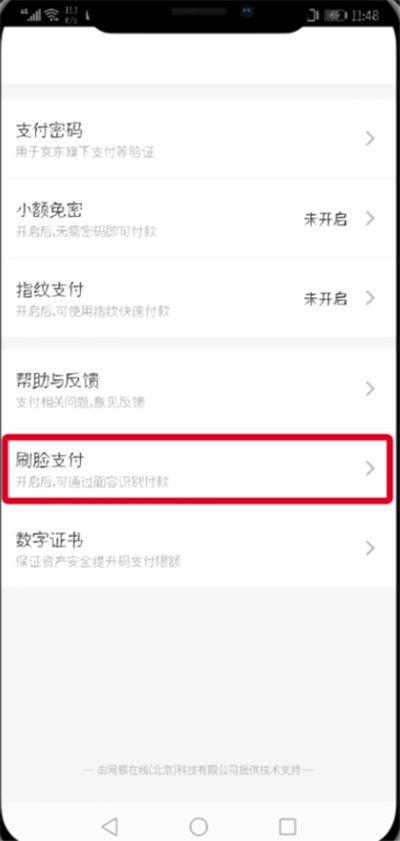Viewport: 400px width, 841px height.
Task: Tap the Android back navigation triangle
Action: click(x=109, y=825)
